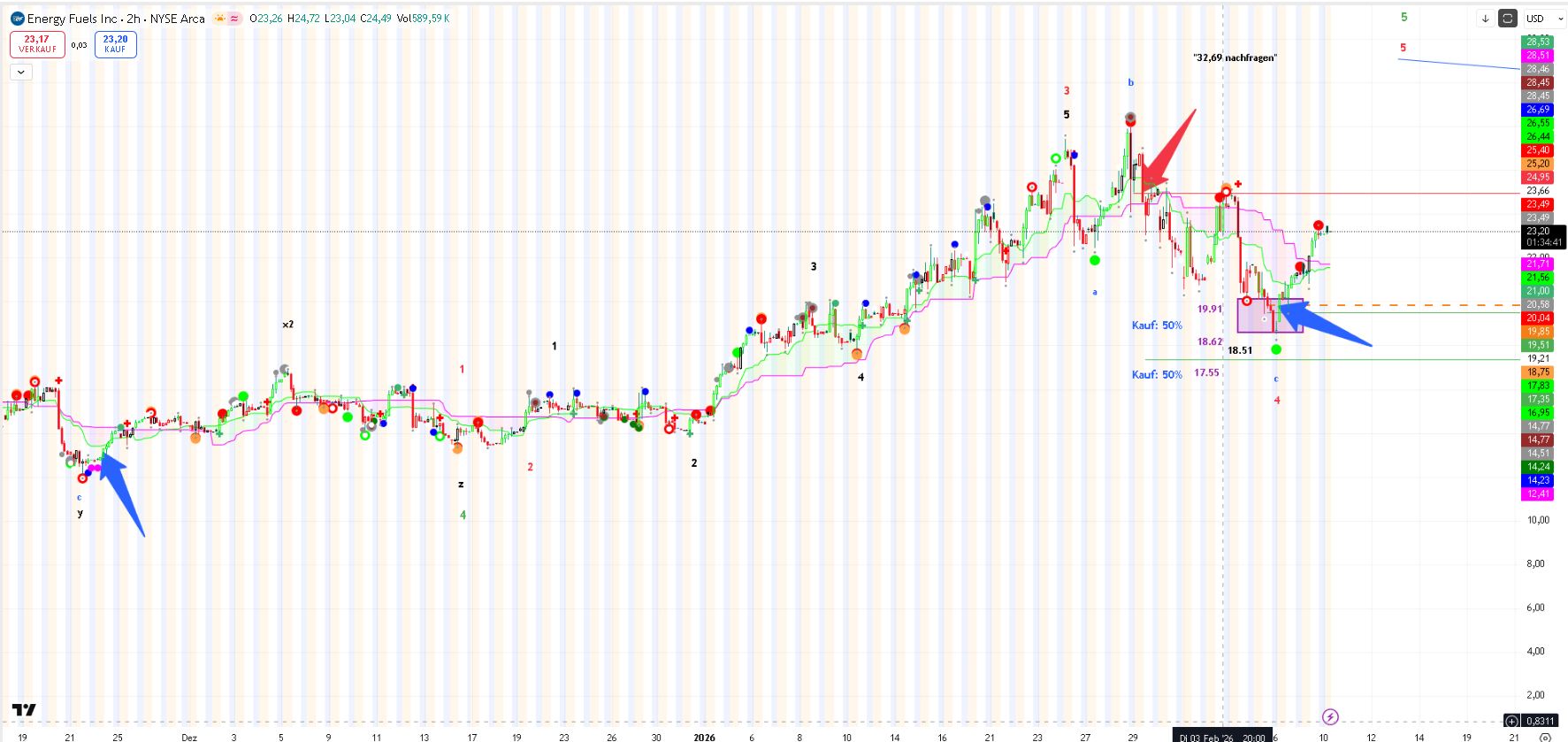The width and height of the screenshot is (1568, 742).
Task: Click the 2026 label on time axis
Action: pos(704,737)
